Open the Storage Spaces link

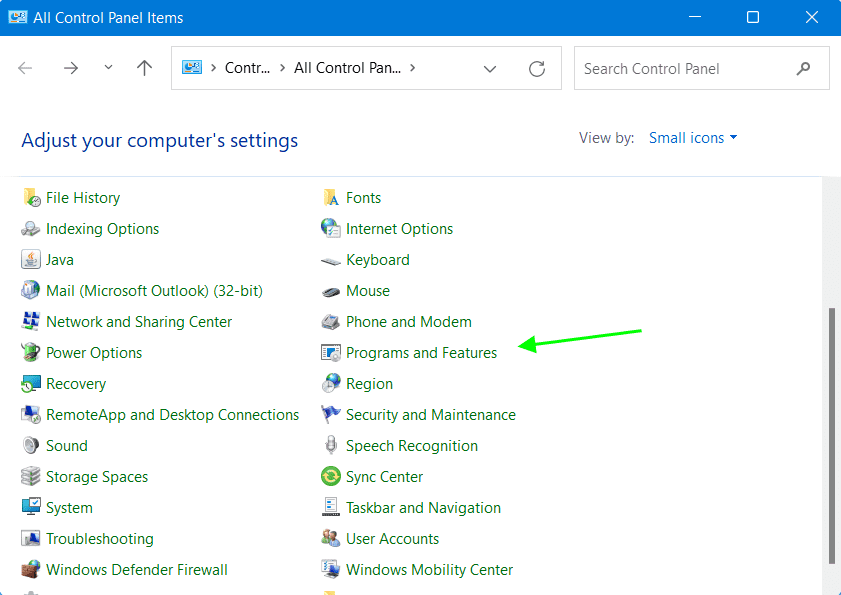point(97,476)
